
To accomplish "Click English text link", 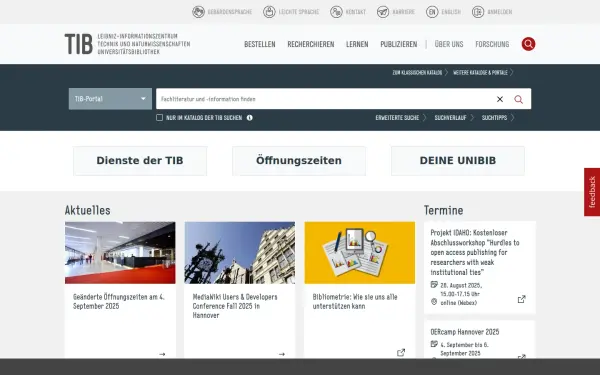I will [x=451, y=12].
